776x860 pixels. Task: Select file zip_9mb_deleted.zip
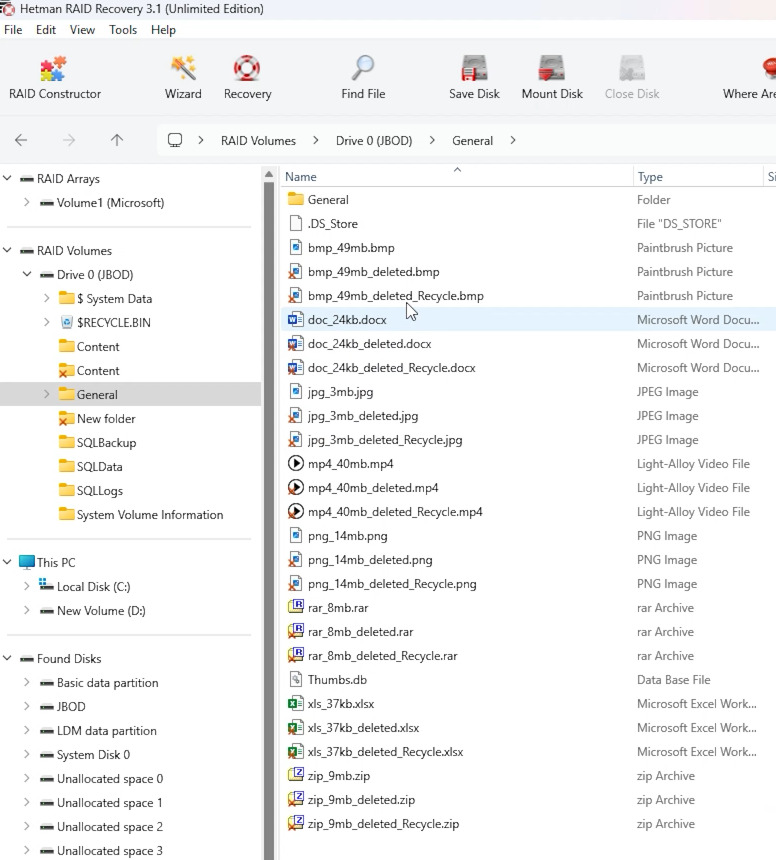pyautogui.click(x=361, y=800)
